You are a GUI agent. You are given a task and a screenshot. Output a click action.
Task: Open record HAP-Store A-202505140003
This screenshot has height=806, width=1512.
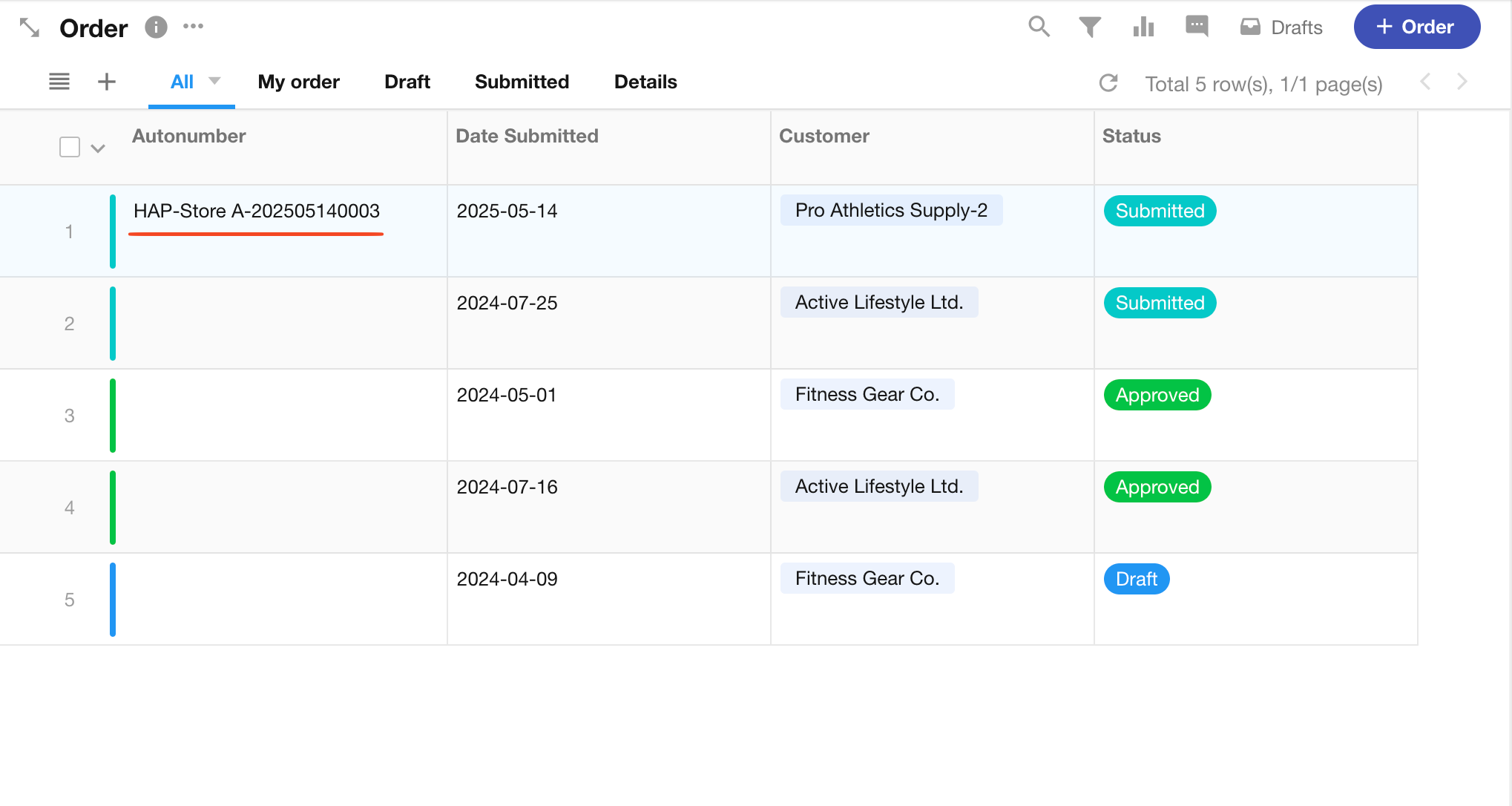pyautogui.click(x=256, y=212)
